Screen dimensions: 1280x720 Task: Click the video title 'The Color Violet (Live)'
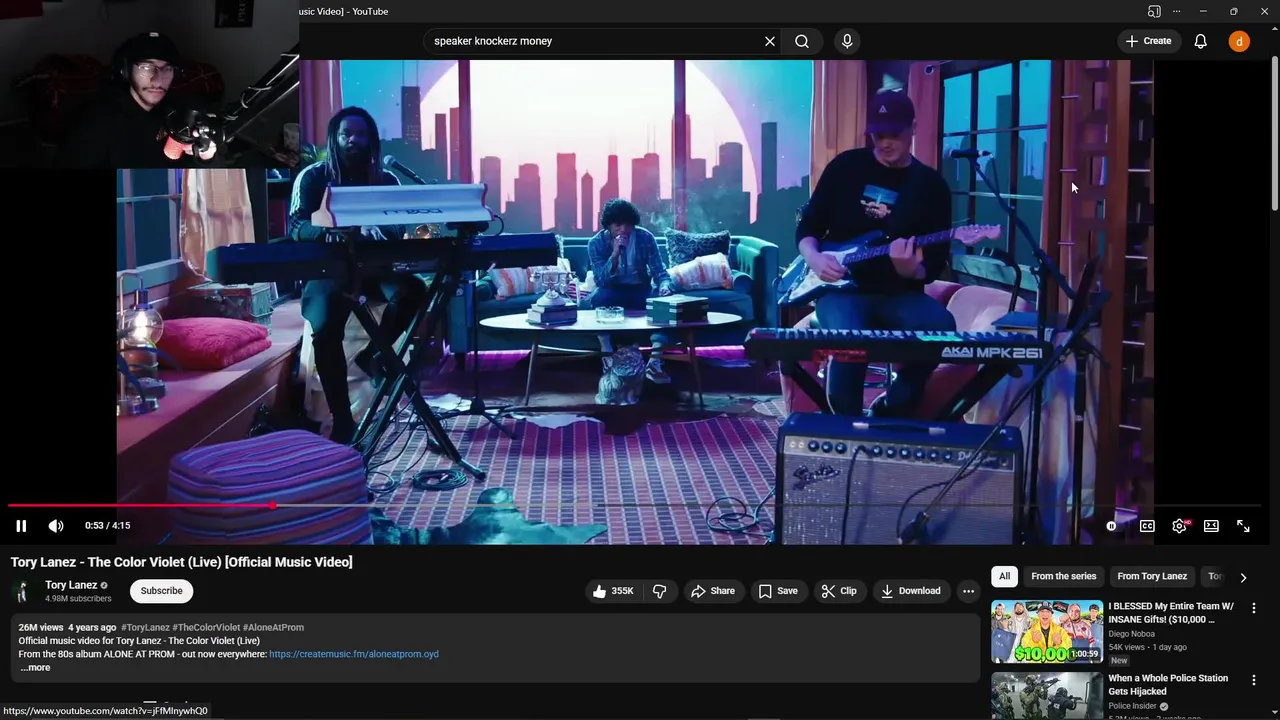(x=182, y=562)
